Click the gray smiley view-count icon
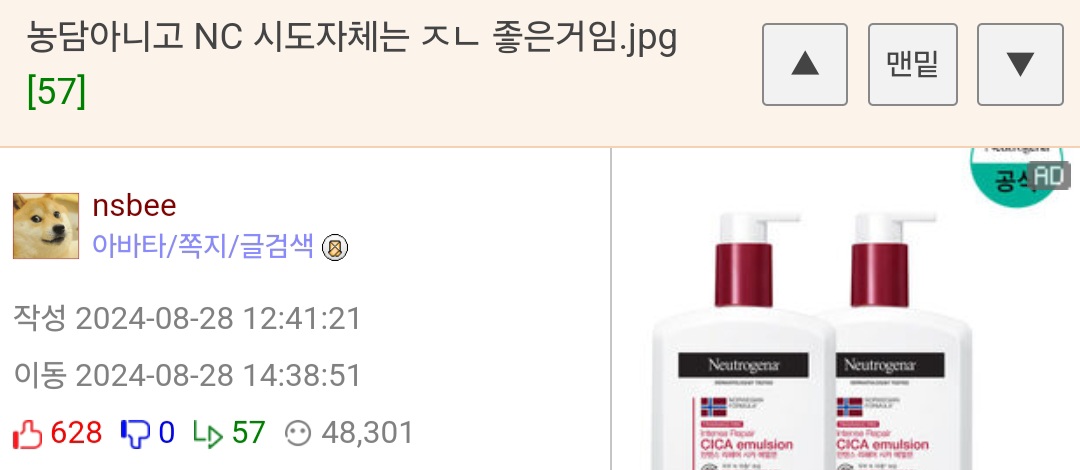This screenshot has width=1080, height=470. 298,433
